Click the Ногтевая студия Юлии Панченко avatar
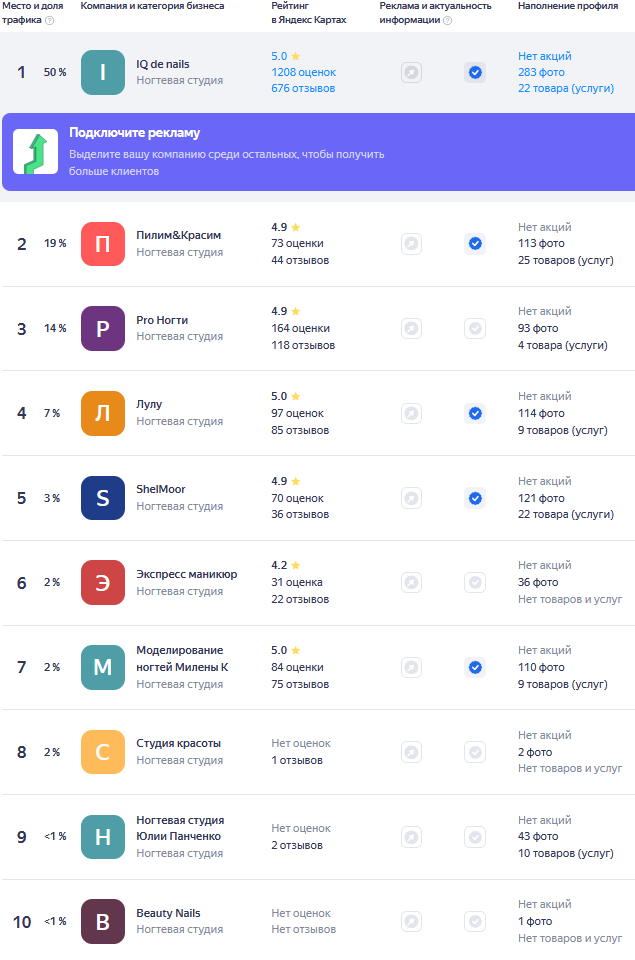This screenshot has height=960, width=635. 103,837
